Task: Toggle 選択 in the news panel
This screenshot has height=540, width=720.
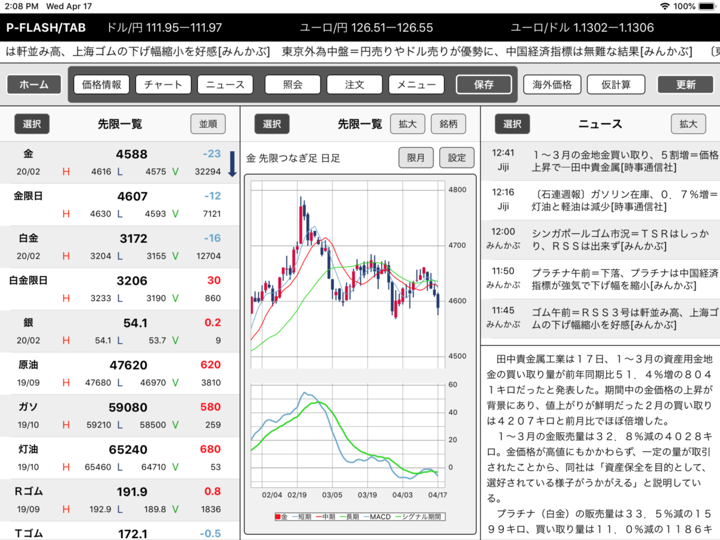Action: (x=511, y=124)
